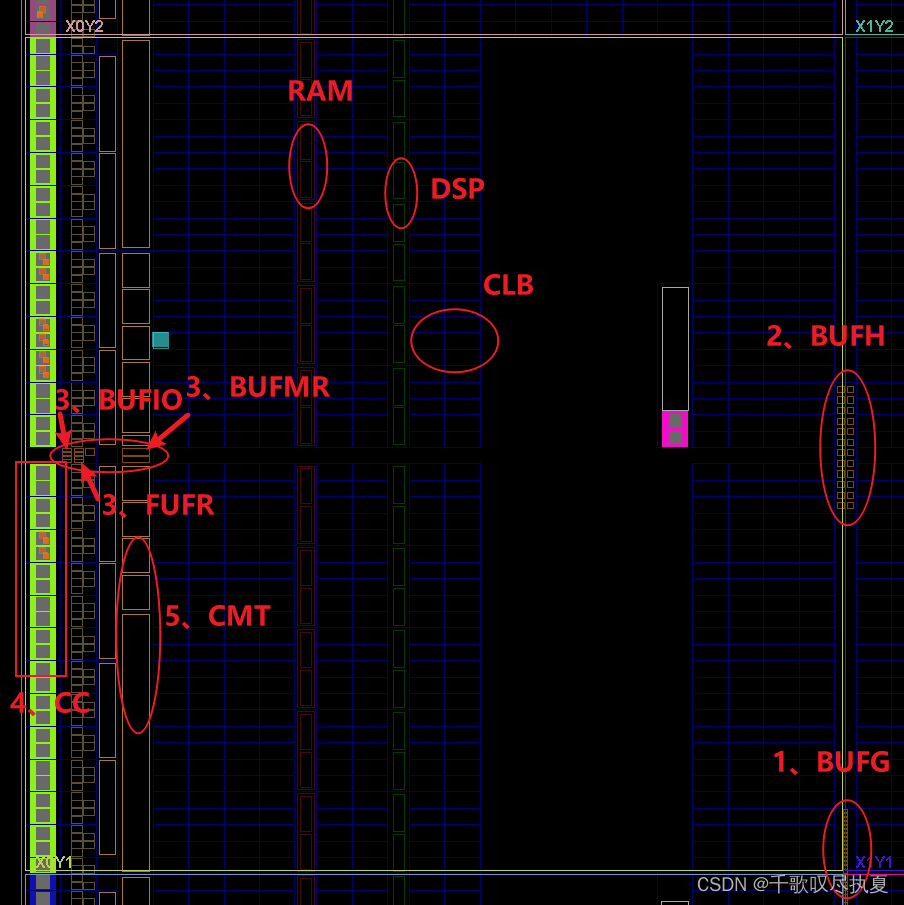
Task: Select the IO column inside CC rectangle
Action: (42, 568)
